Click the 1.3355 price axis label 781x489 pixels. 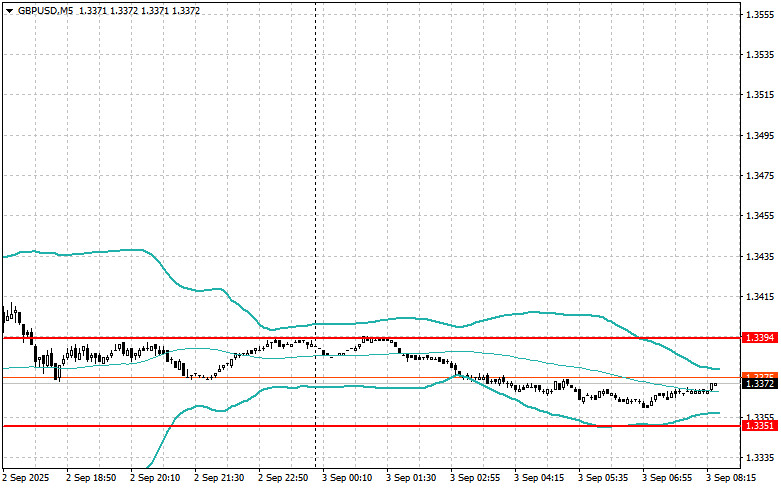[760, 417]
